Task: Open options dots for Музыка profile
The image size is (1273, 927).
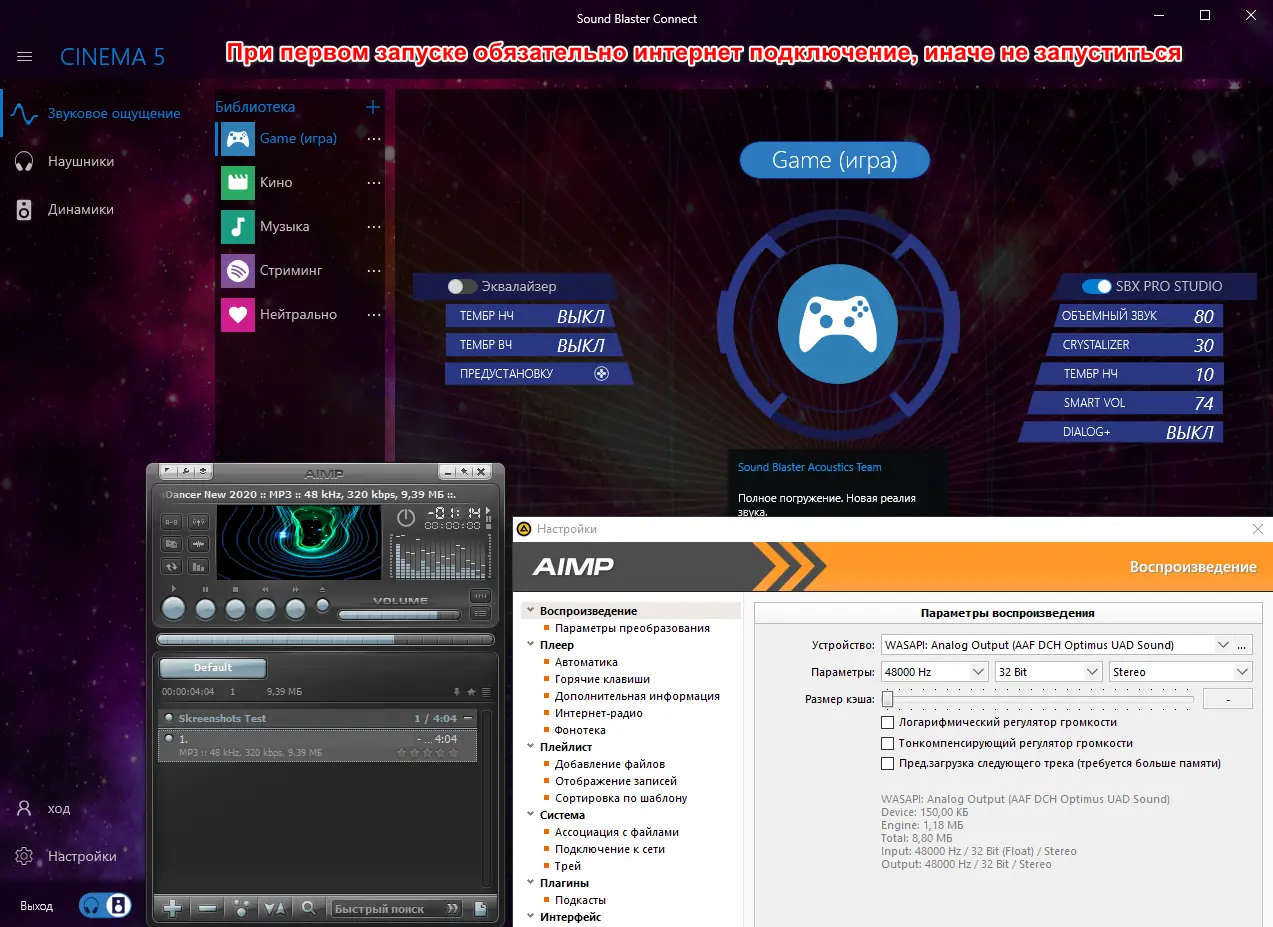Action: pos(374,227)
